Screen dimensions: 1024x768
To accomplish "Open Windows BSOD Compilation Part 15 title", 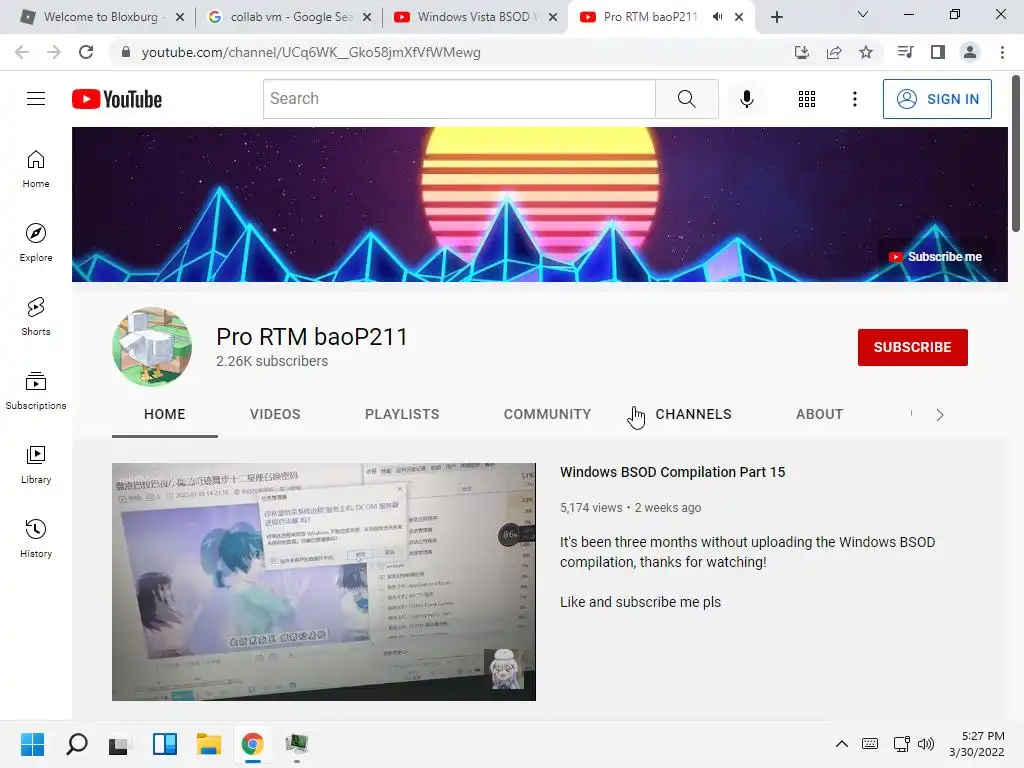I will (x=673, y=472).
